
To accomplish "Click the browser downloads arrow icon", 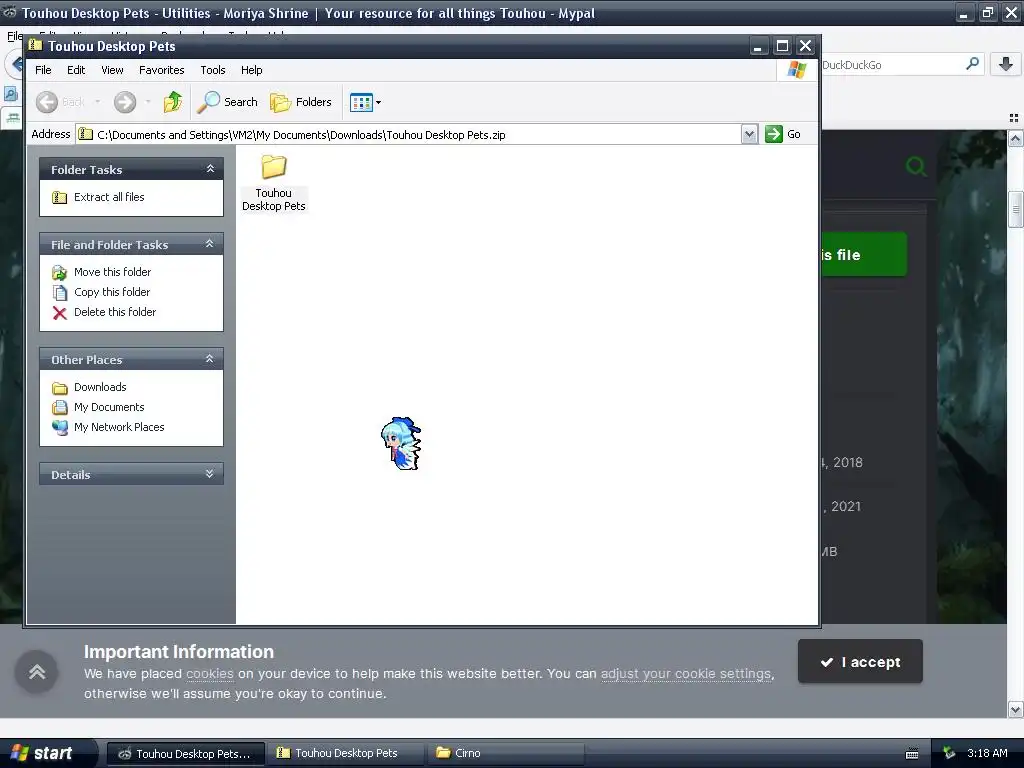I will pos(1006,64).
